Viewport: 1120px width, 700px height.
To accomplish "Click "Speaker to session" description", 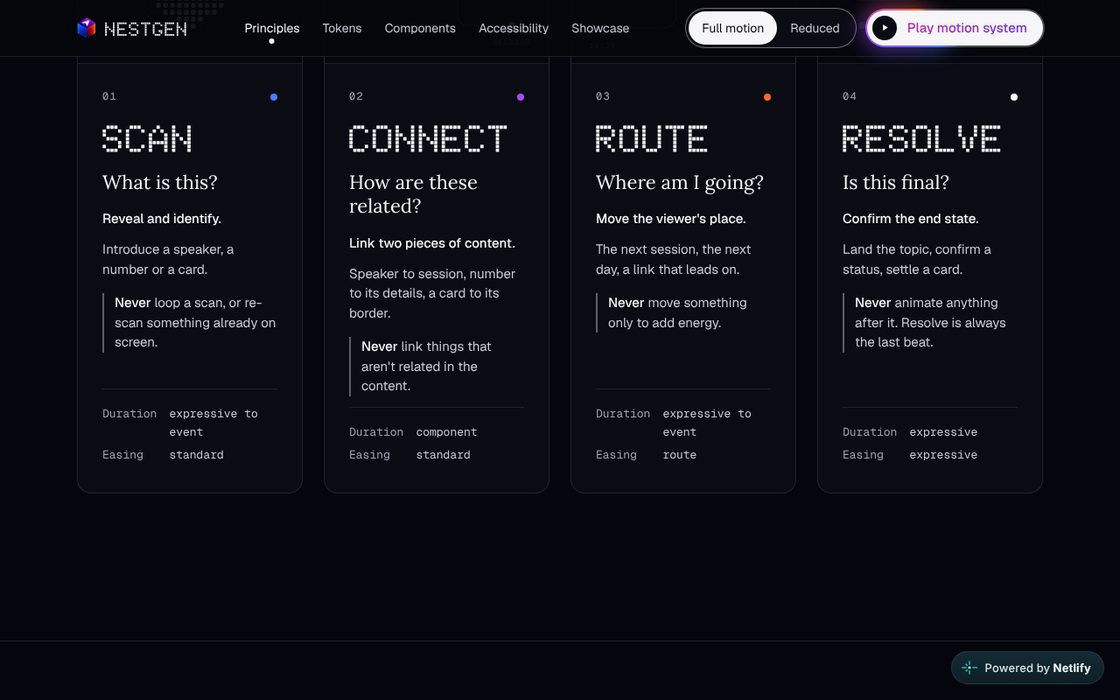I will click(x=432, y=293).
